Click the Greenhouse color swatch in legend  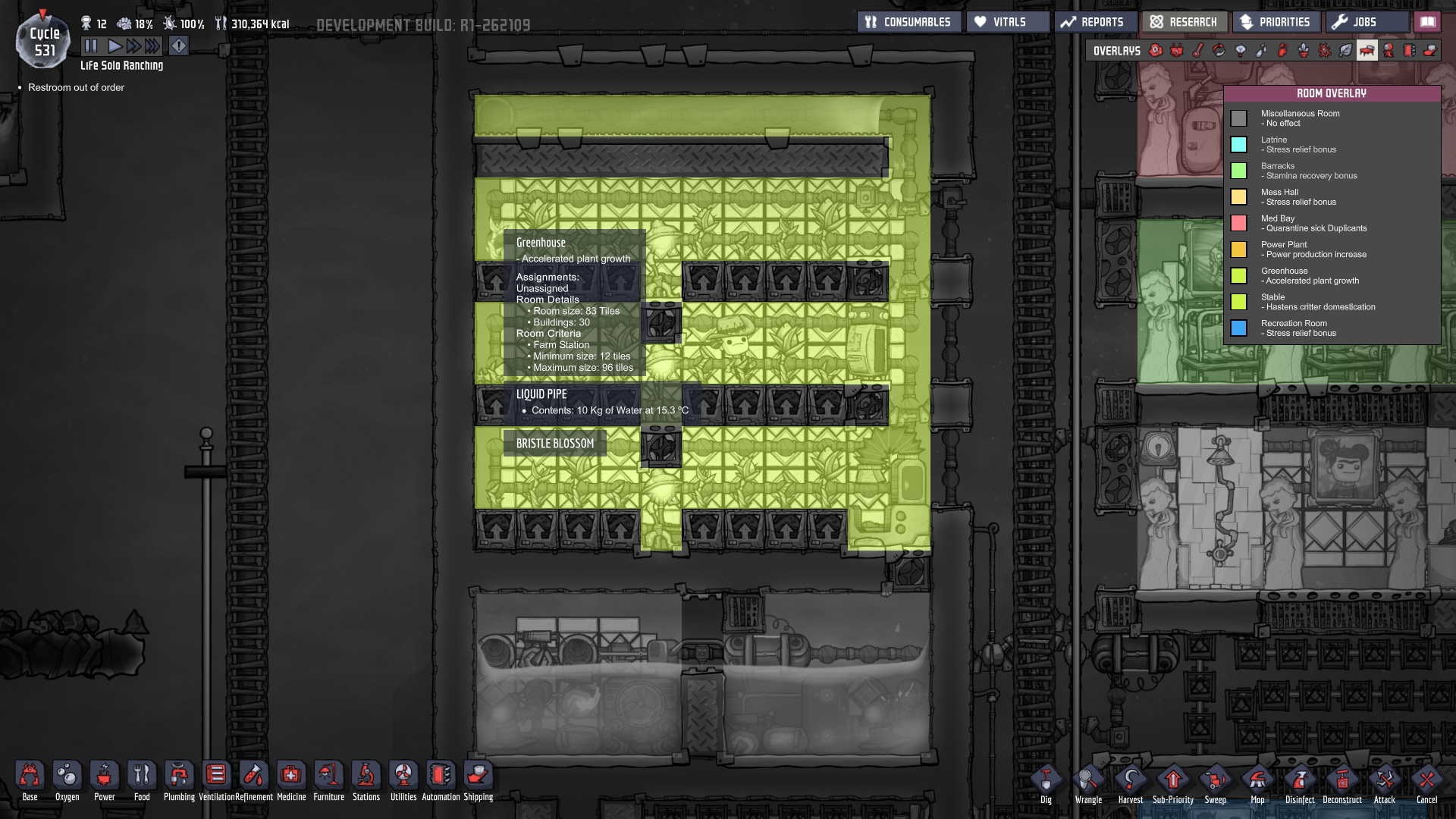[1238, 275]
